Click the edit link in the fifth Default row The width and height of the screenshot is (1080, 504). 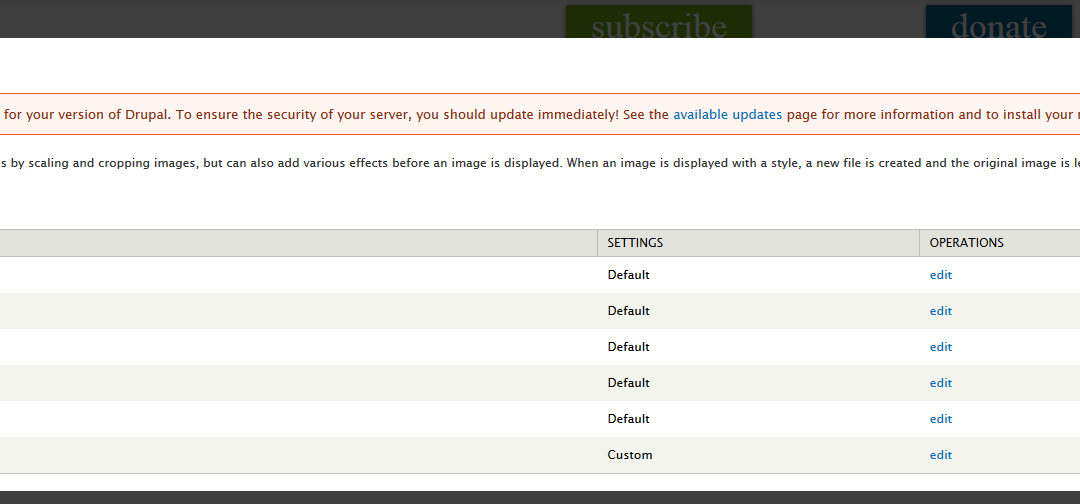[941, 419]
